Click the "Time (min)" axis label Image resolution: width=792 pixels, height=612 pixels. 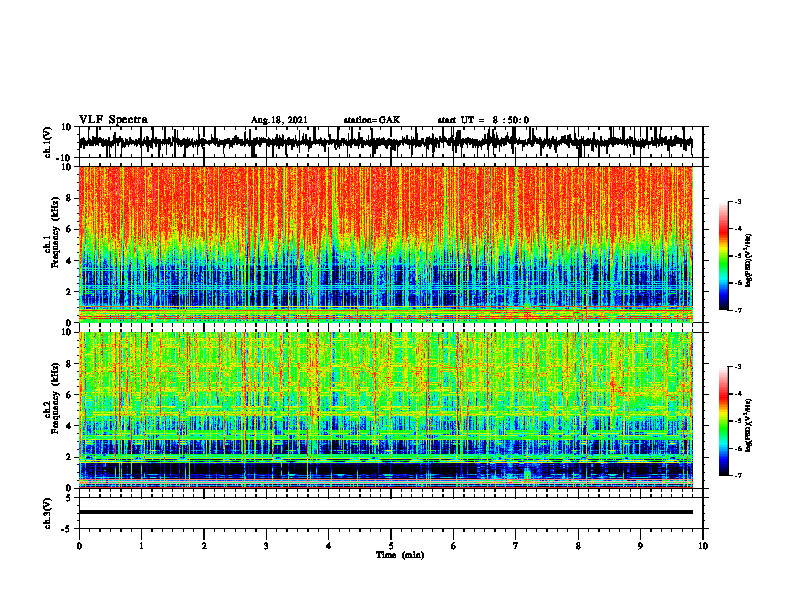tap(400, 555)
